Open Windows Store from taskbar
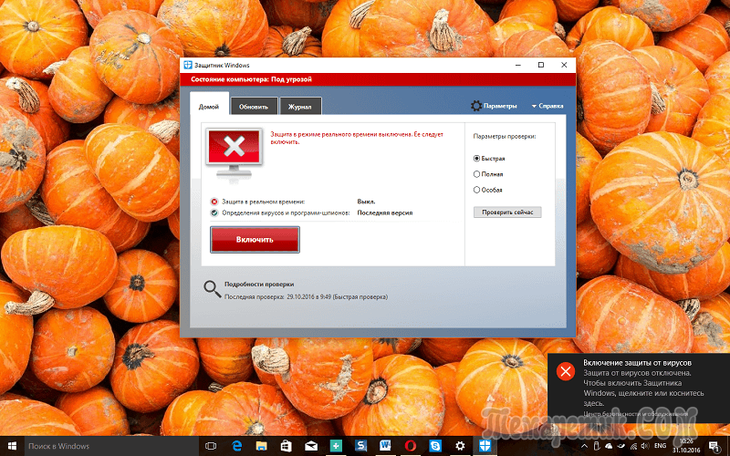730x456 pixels. 286,446
